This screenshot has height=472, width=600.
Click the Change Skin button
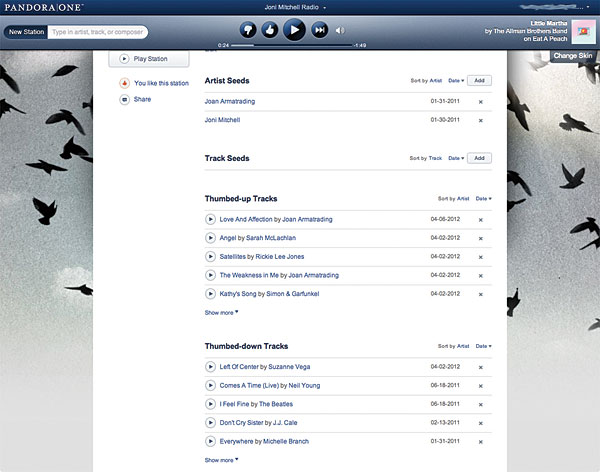click(x=573, y=56)
